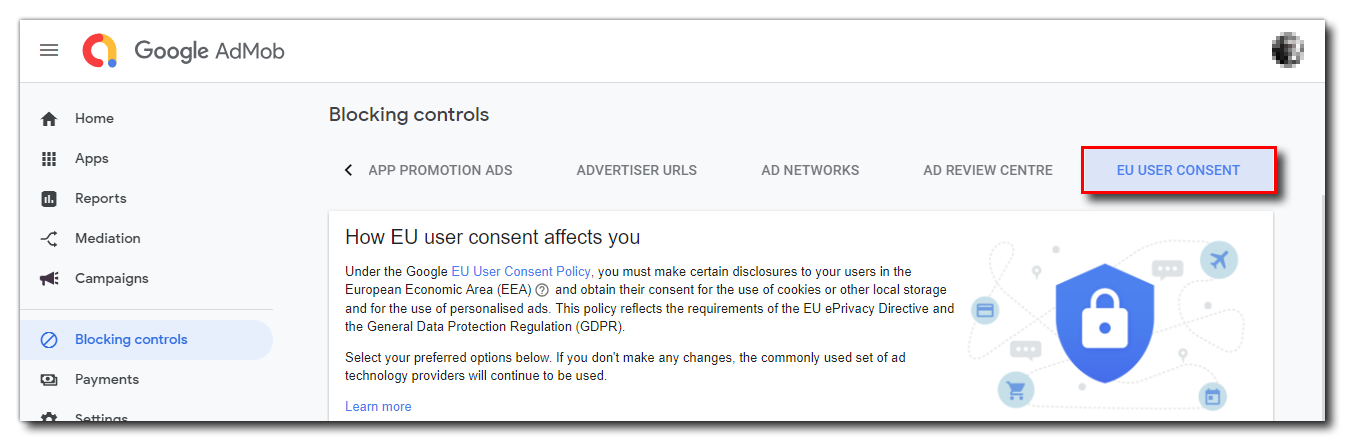The width and height of the screenshot is (1345, 441).
Task: Click the Home house icon
Action: [48, 119]
